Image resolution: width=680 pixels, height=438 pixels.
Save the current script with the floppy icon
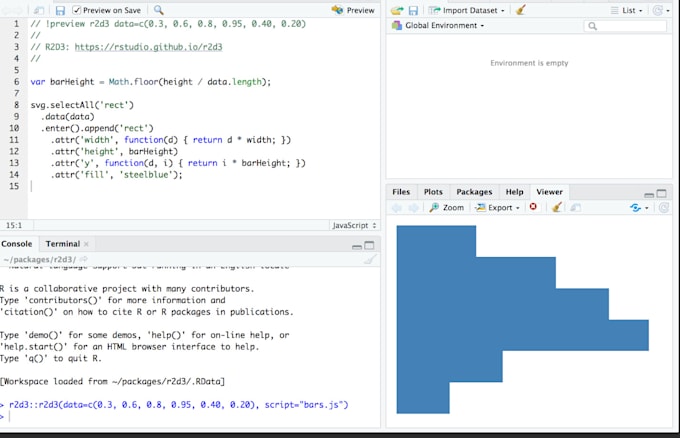click(60, 10)
